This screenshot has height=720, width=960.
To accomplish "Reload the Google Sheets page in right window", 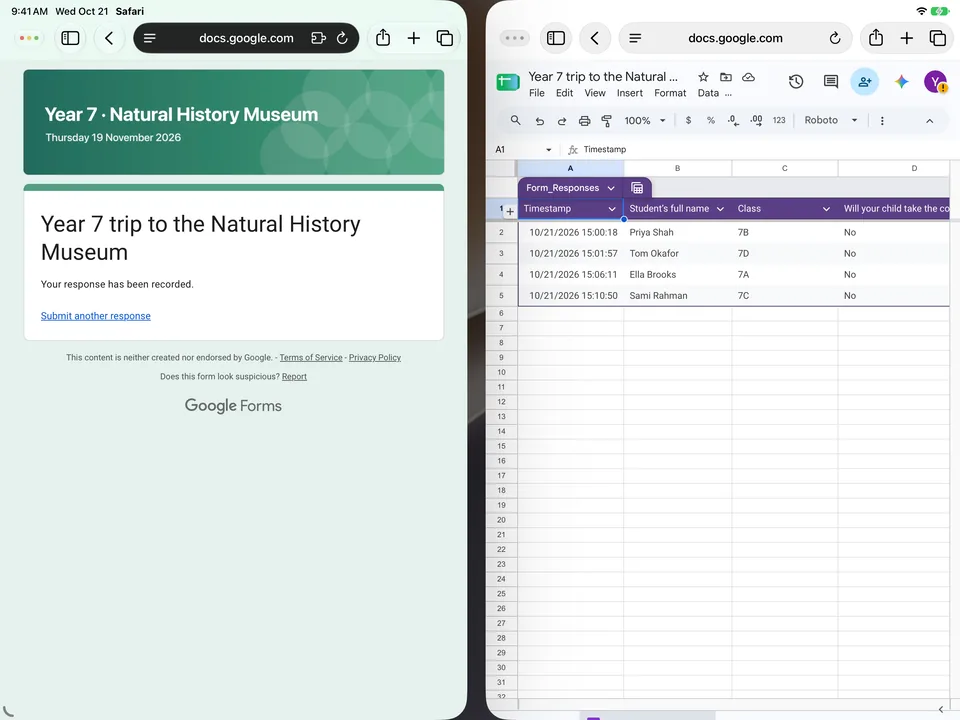I will click(x=835, y=38).
